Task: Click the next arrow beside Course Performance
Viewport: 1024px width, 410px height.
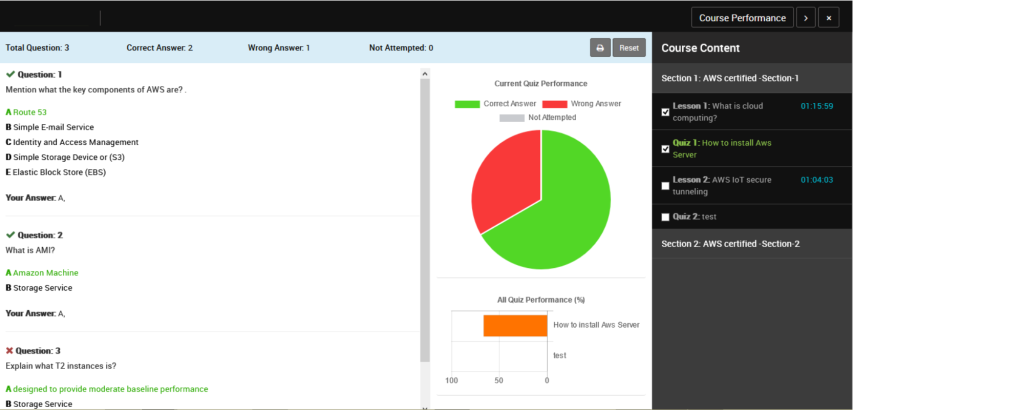Action: click(806, 18)
